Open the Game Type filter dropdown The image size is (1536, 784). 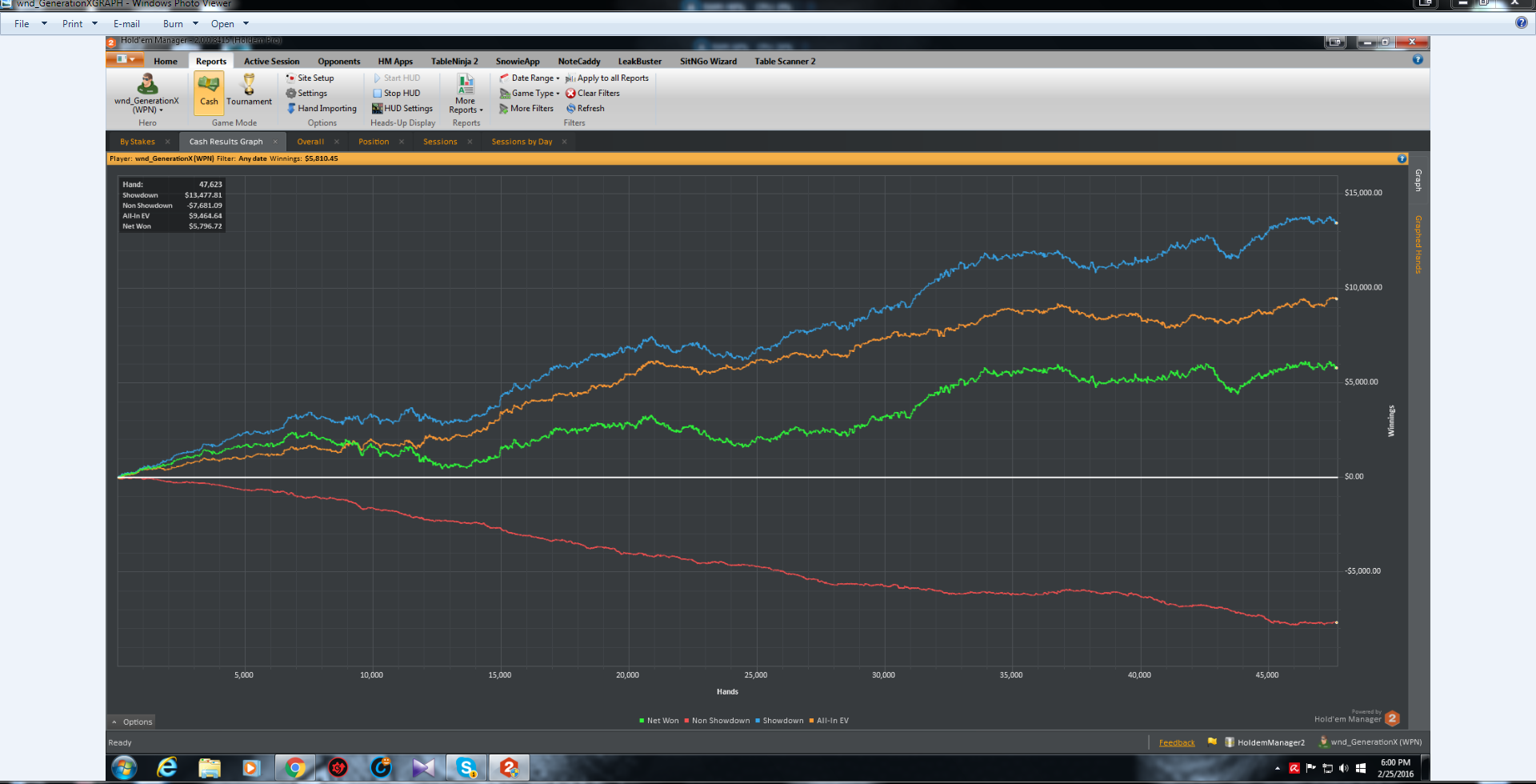(530, 93)
